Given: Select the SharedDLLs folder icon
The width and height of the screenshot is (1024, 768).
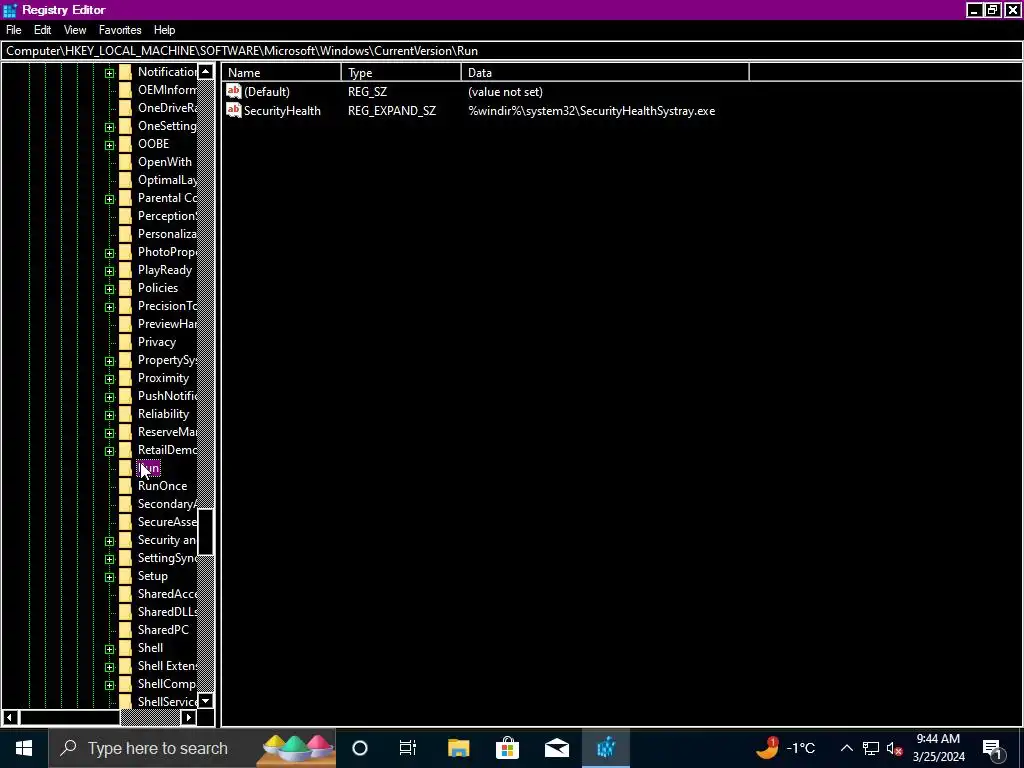Looking at the screenshot, I should (125, 612).
